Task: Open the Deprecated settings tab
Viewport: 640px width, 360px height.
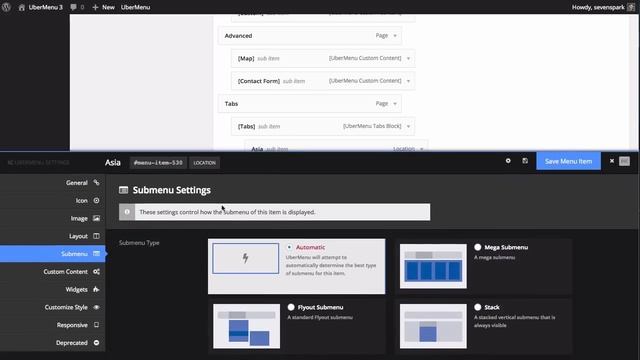Action: click(53, 342)
